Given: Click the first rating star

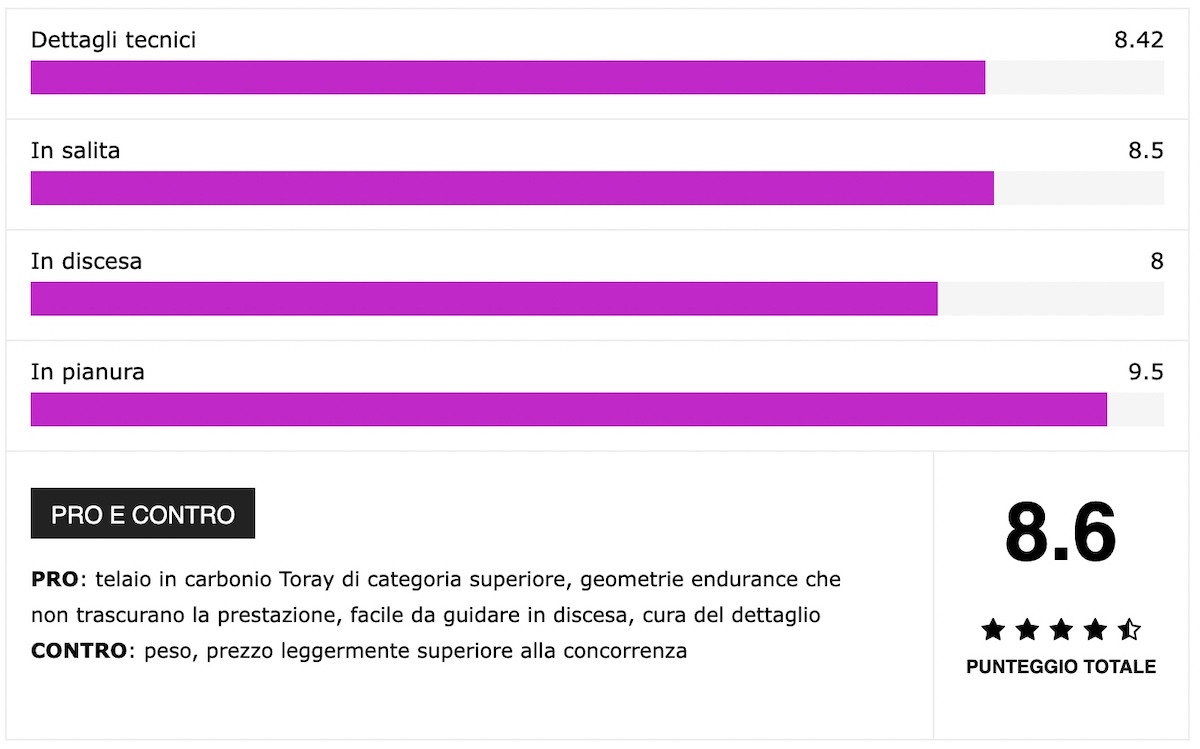Looking at the screenshot, I should [x=993, y=630].
